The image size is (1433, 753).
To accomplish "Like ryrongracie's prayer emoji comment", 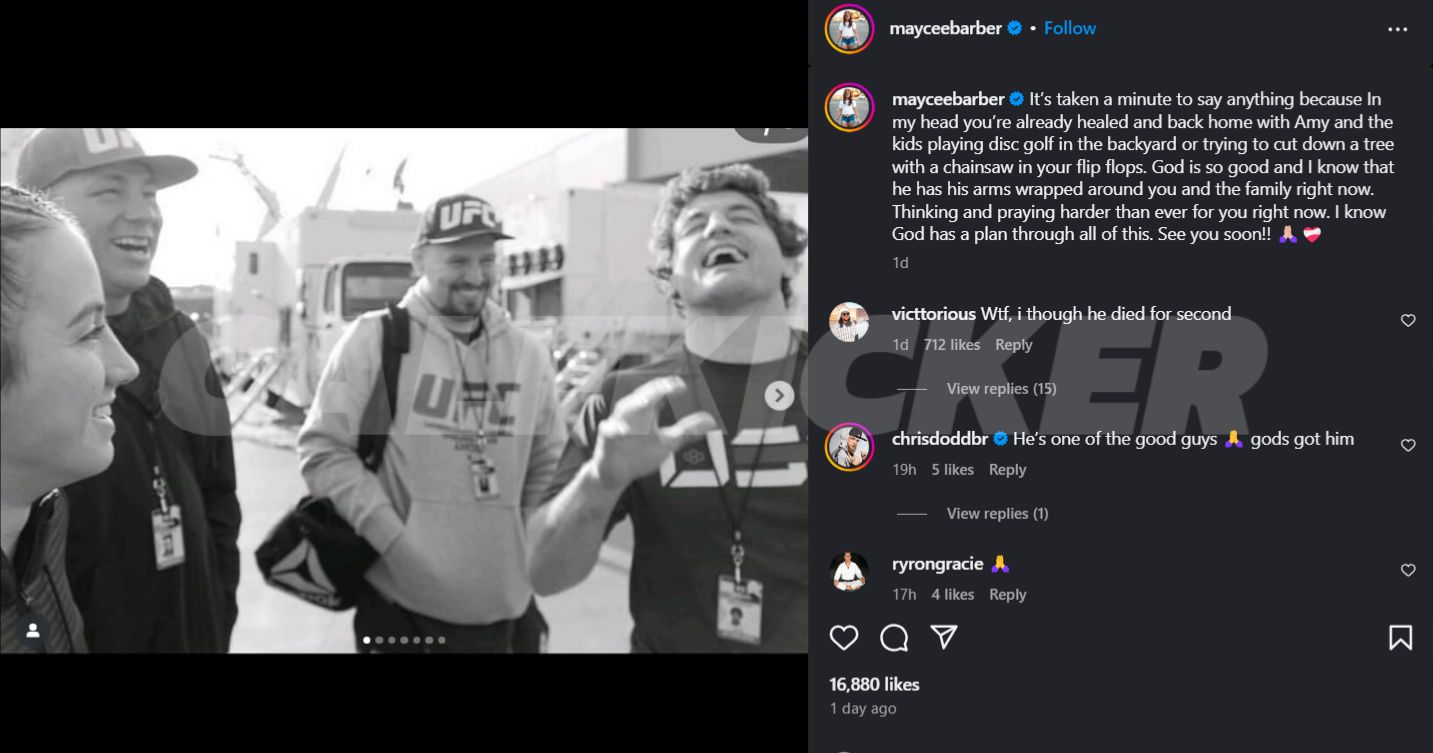I will point(1408,570).
